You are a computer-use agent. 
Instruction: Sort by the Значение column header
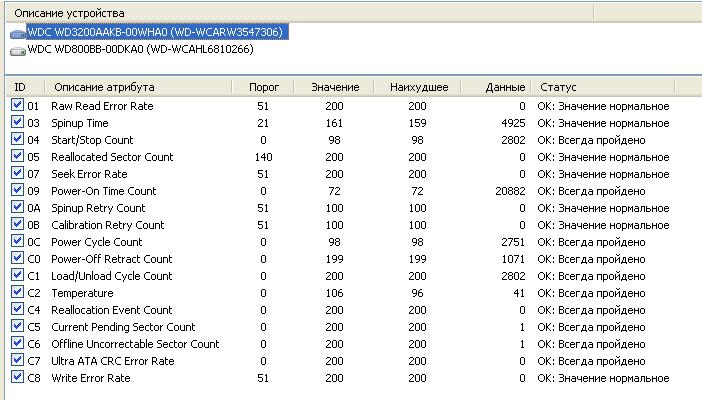pyautogui.click(x=334, y=87)
